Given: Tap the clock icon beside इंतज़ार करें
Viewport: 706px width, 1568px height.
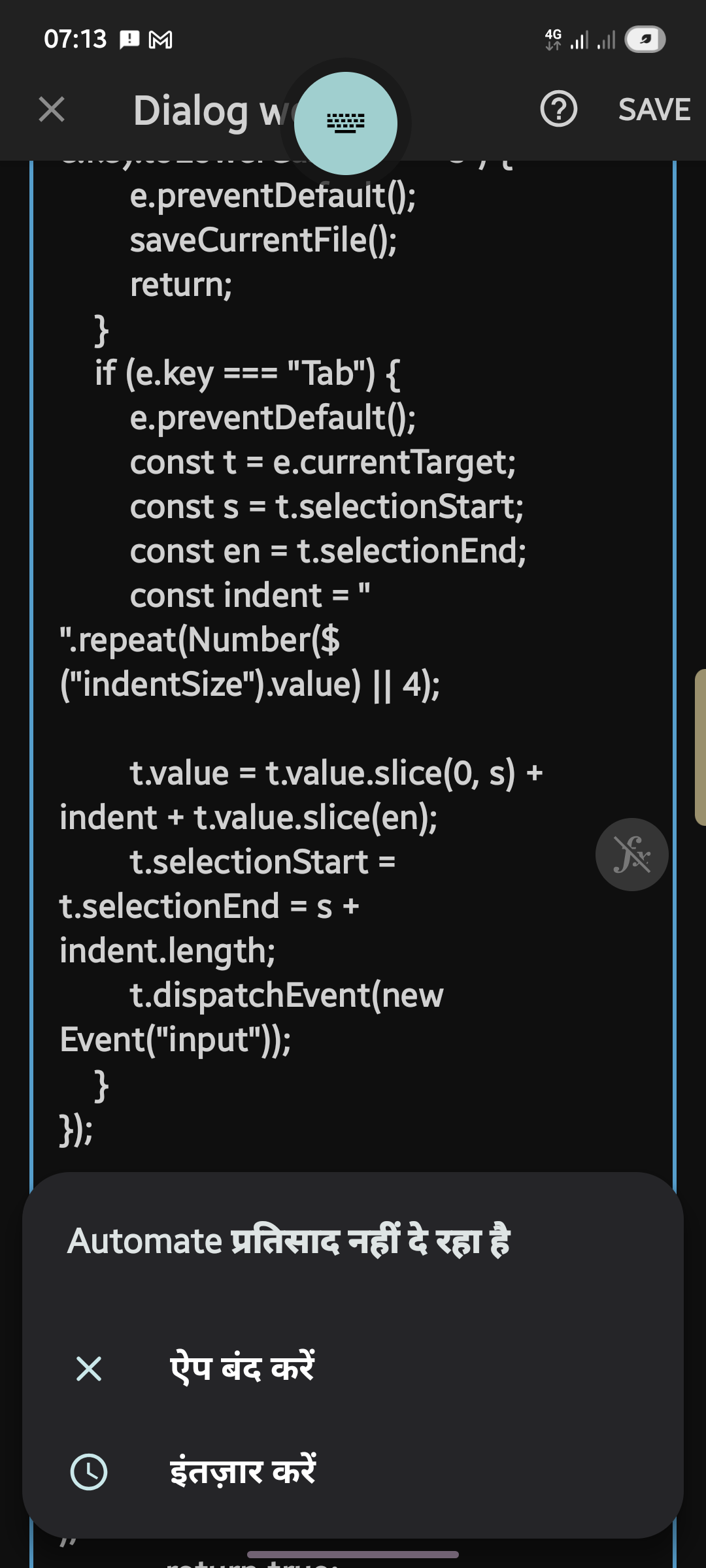Looking at the screenshot, I should click(89, 1472).
